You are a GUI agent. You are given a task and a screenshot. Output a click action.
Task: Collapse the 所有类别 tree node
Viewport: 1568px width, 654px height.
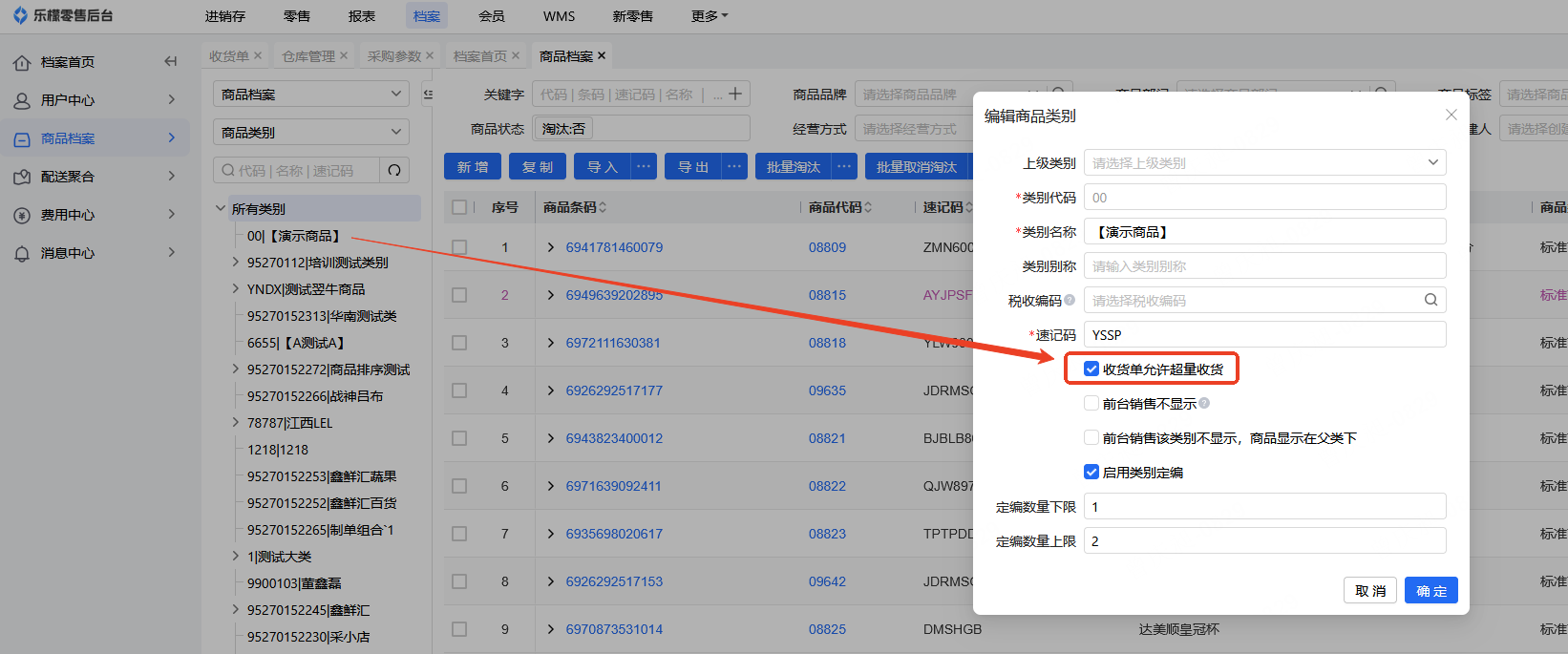tap(221, 208)
